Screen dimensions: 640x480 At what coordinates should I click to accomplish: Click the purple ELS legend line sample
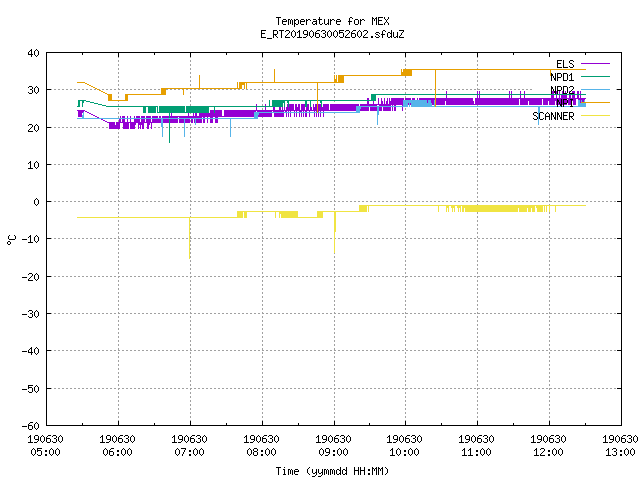(x=595, y=64)
